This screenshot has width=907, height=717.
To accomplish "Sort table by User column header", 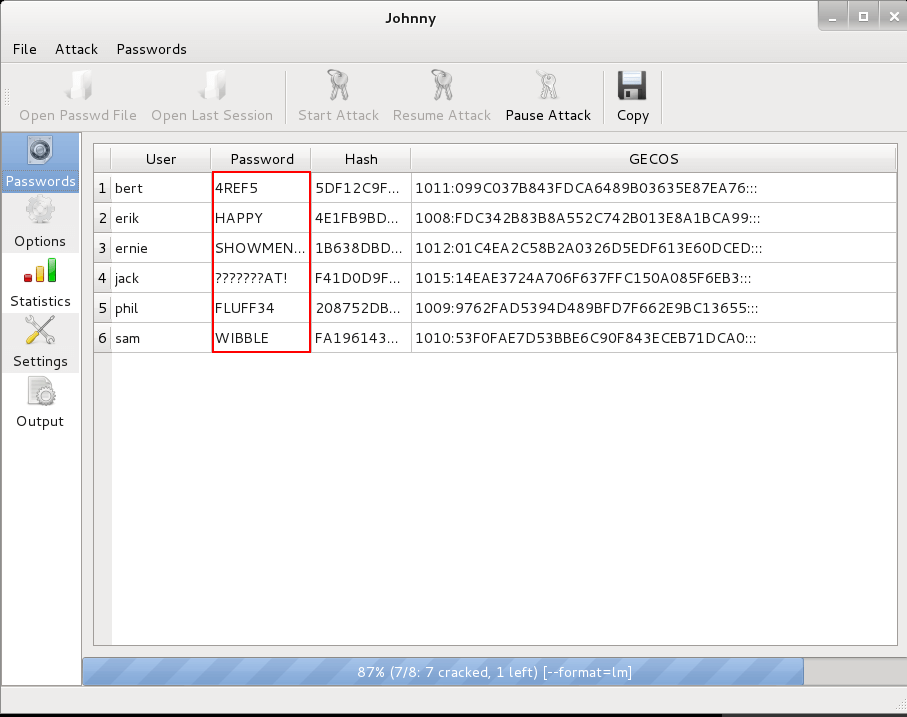I will (x=160, y=159).
